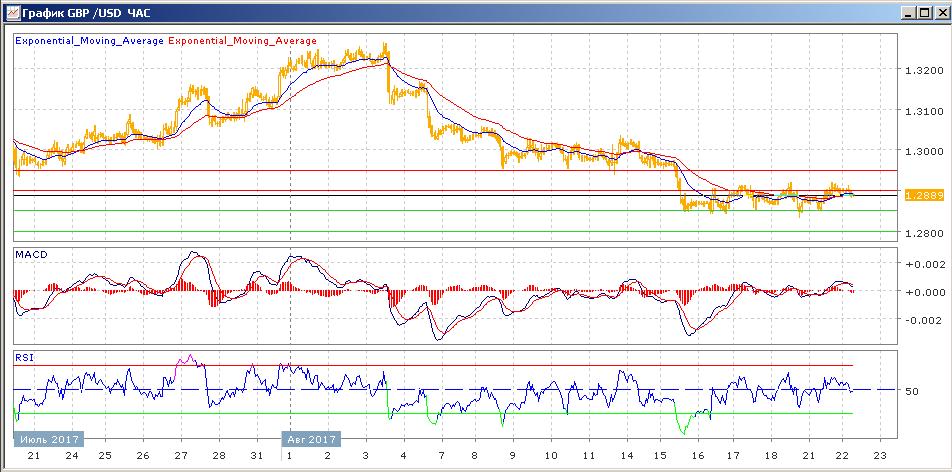Click the chart icon in the title bar
This screenshot has height=472, width=952.
[11, 12]
